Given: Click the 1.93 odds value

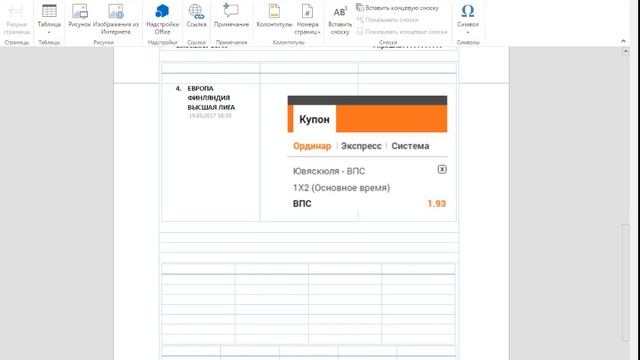Looking at the screenshot, I should [436, 204].
